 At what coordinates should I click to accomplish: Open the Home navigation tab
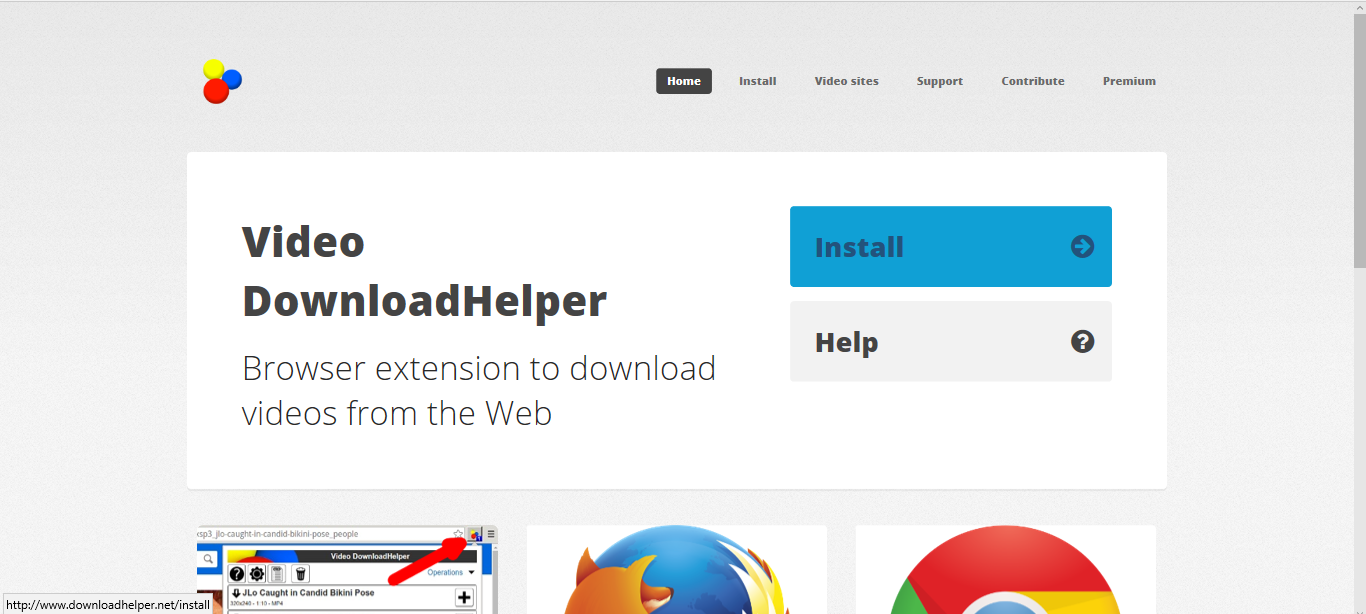pyautogui.click(x=684, y=81)
